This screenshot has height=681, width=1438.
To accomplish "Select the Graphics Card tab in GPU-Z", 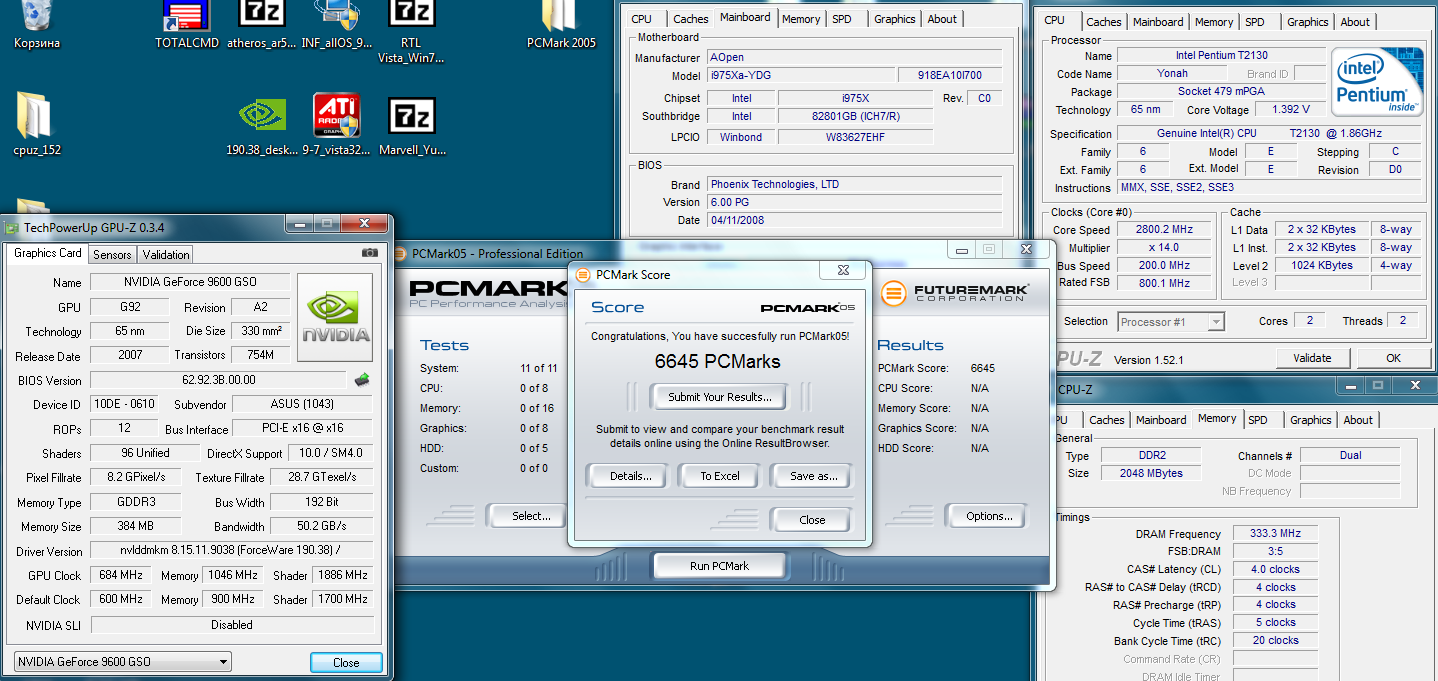I will 47,254.
